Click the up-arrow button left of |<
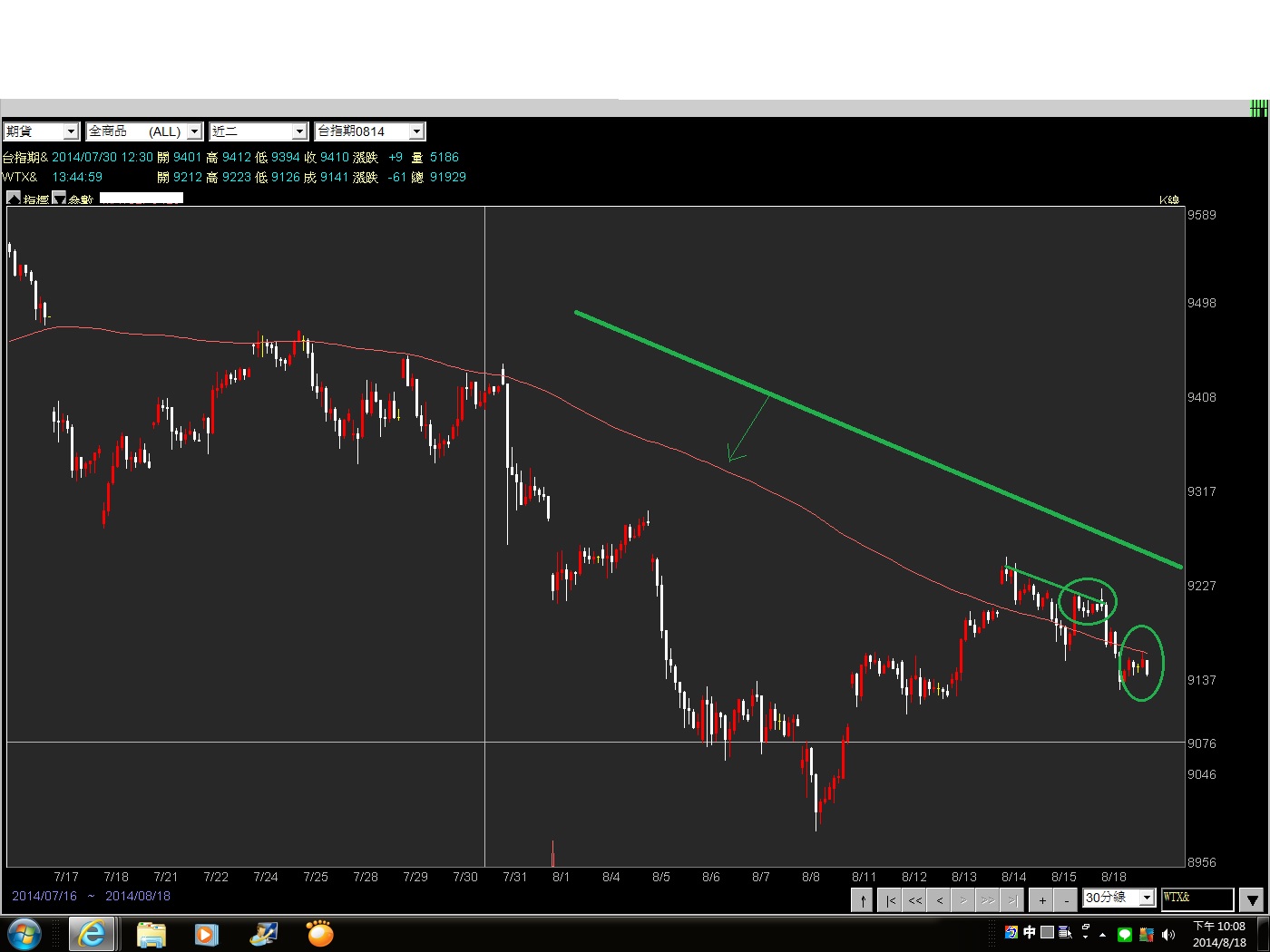This screenshot has width=1270, height=952. click(863, 899)
